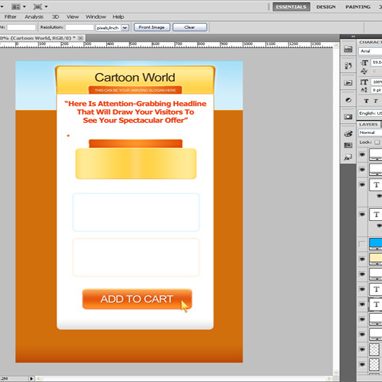The image size is (382, 382).
Task: Hide the bottom-most visible layer's eye icon
Action: 362,364
